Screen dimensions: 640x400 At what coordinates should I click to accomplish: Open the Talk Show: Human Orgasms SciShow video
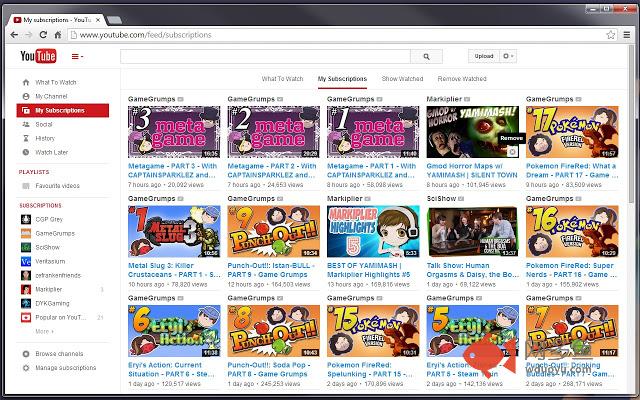tap(473, 231)
